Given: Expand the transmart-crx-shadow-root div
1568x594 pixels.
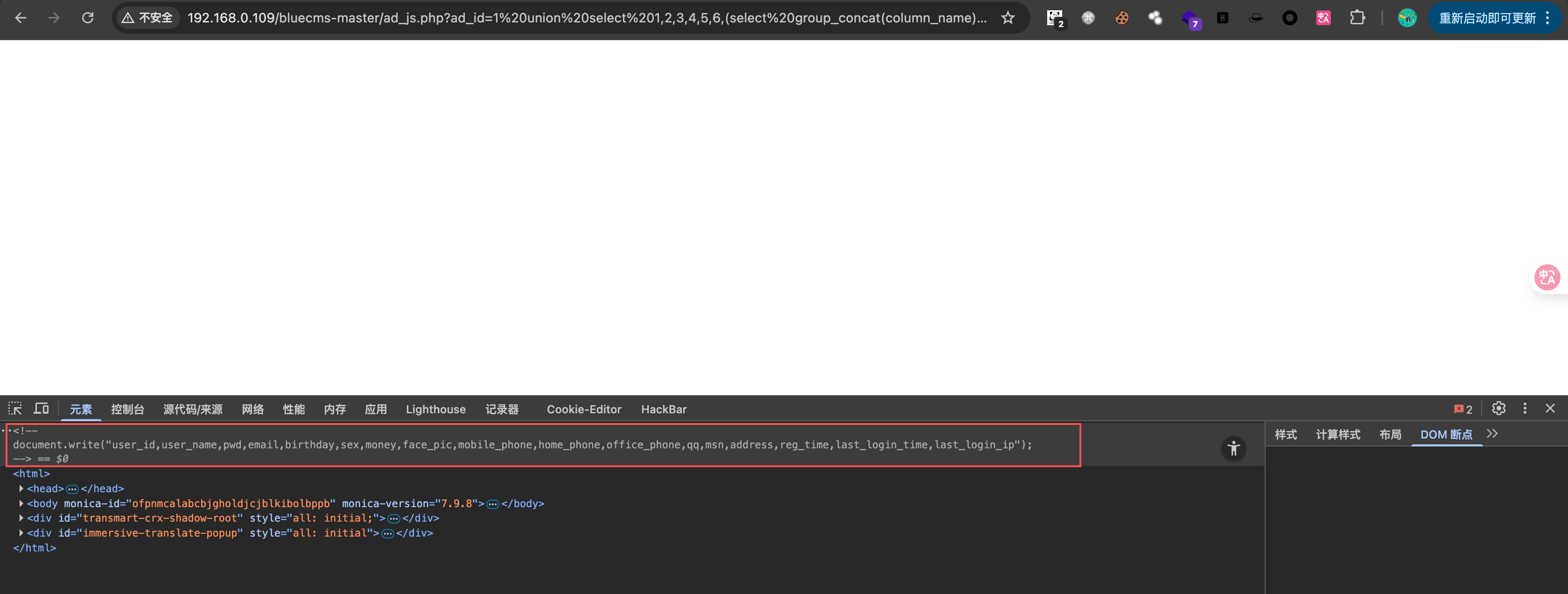Looking at the screenshot, I should tap(21, 518).
